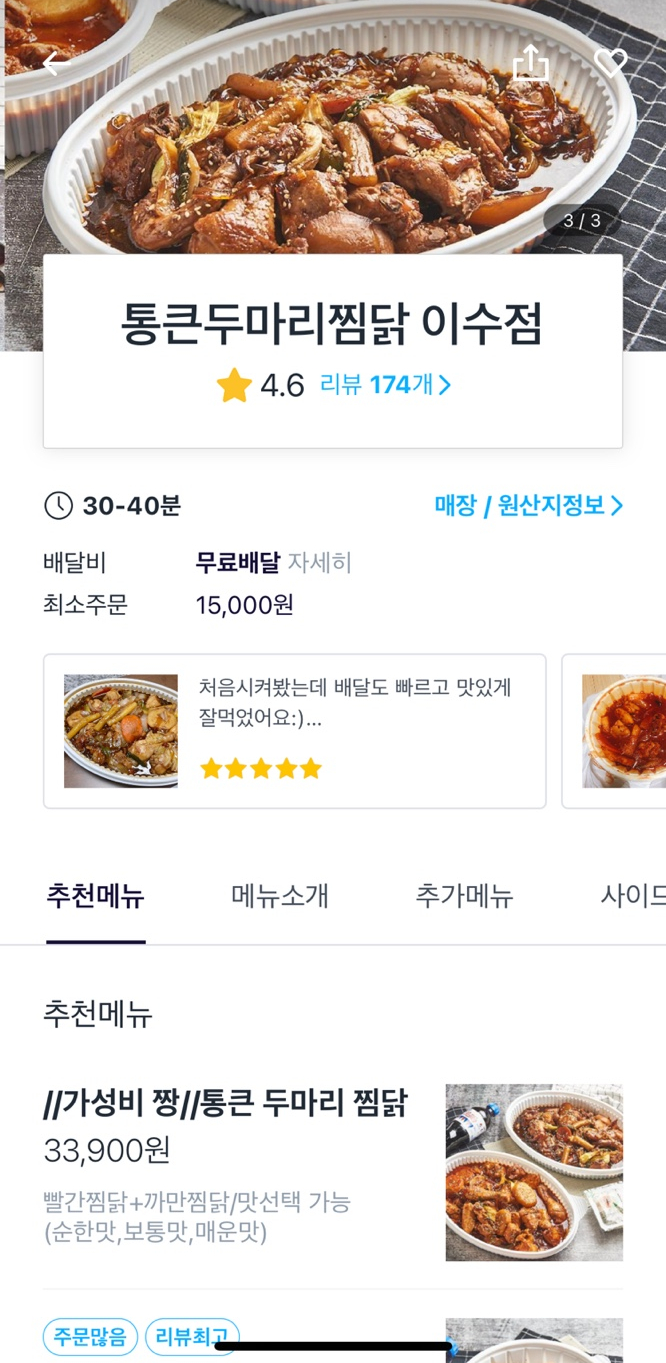Open the partially visible 사이드 tab
The height and width of the screenshot is (1363, 666).
click(x=632, y=896)
